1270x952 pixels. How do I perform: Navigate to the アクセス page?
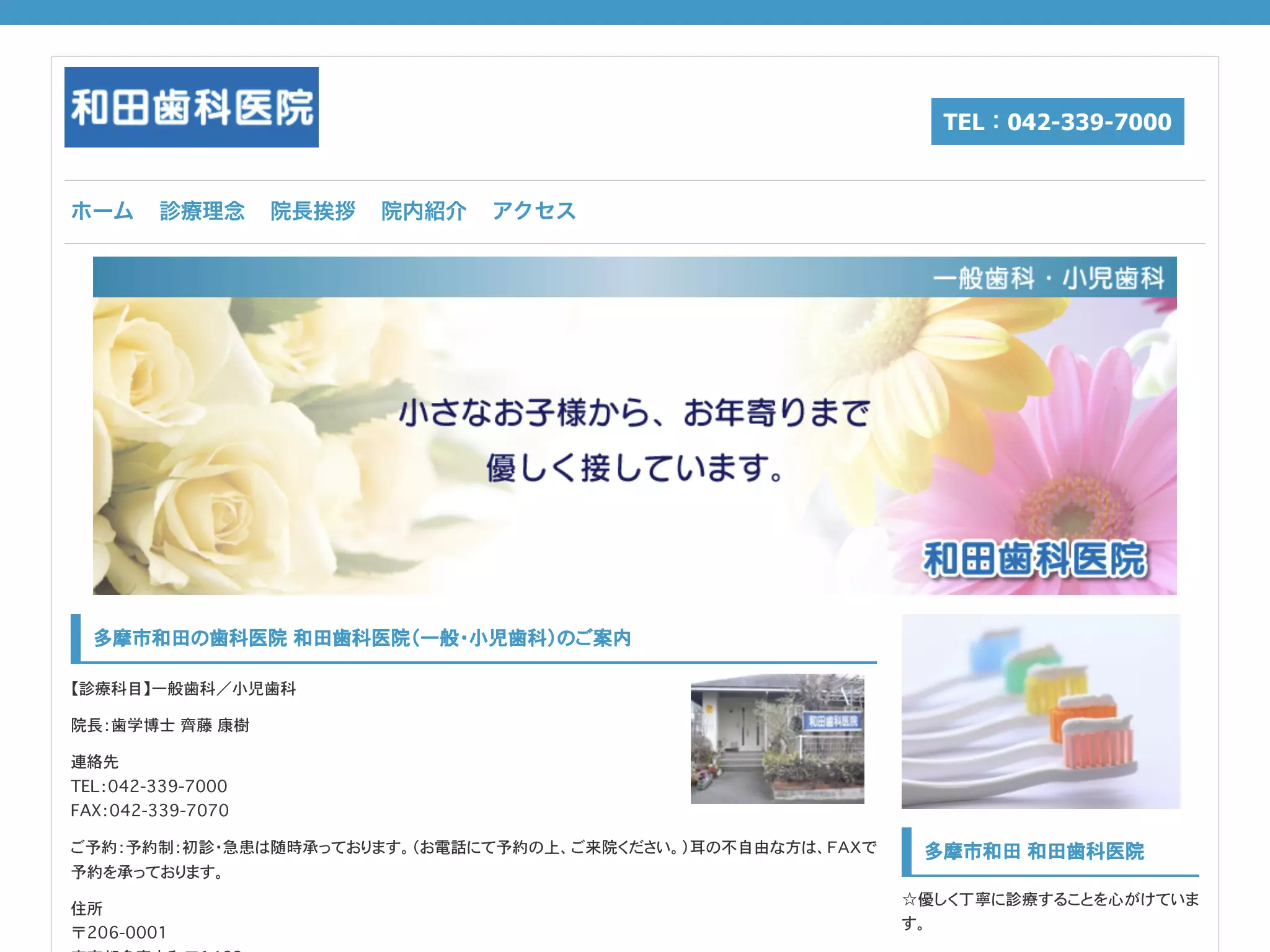click(535, 211)
